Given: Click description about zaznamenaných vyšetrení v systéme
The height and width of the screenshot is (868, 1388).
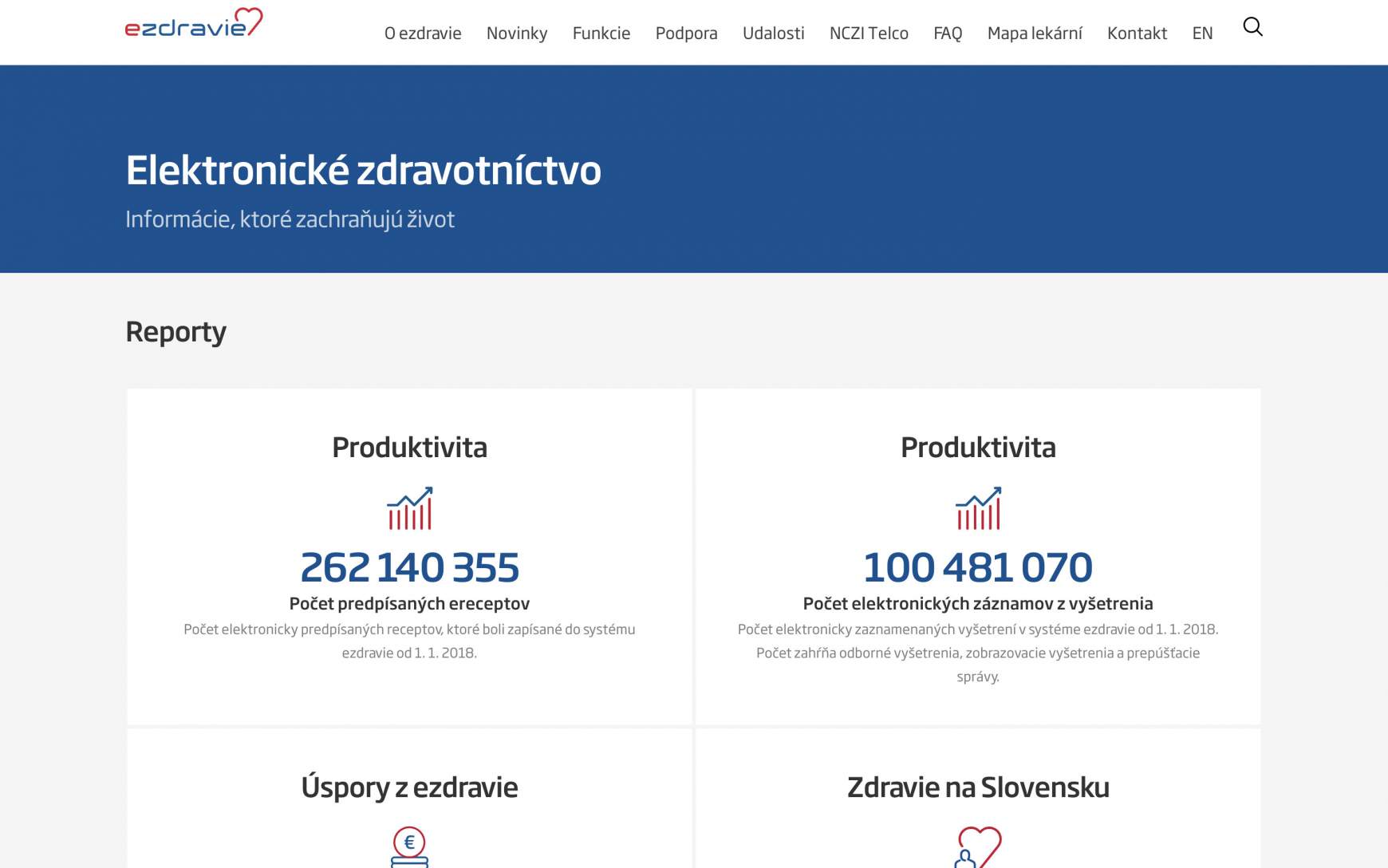Looking at the screenshot, I should point(978,653).
